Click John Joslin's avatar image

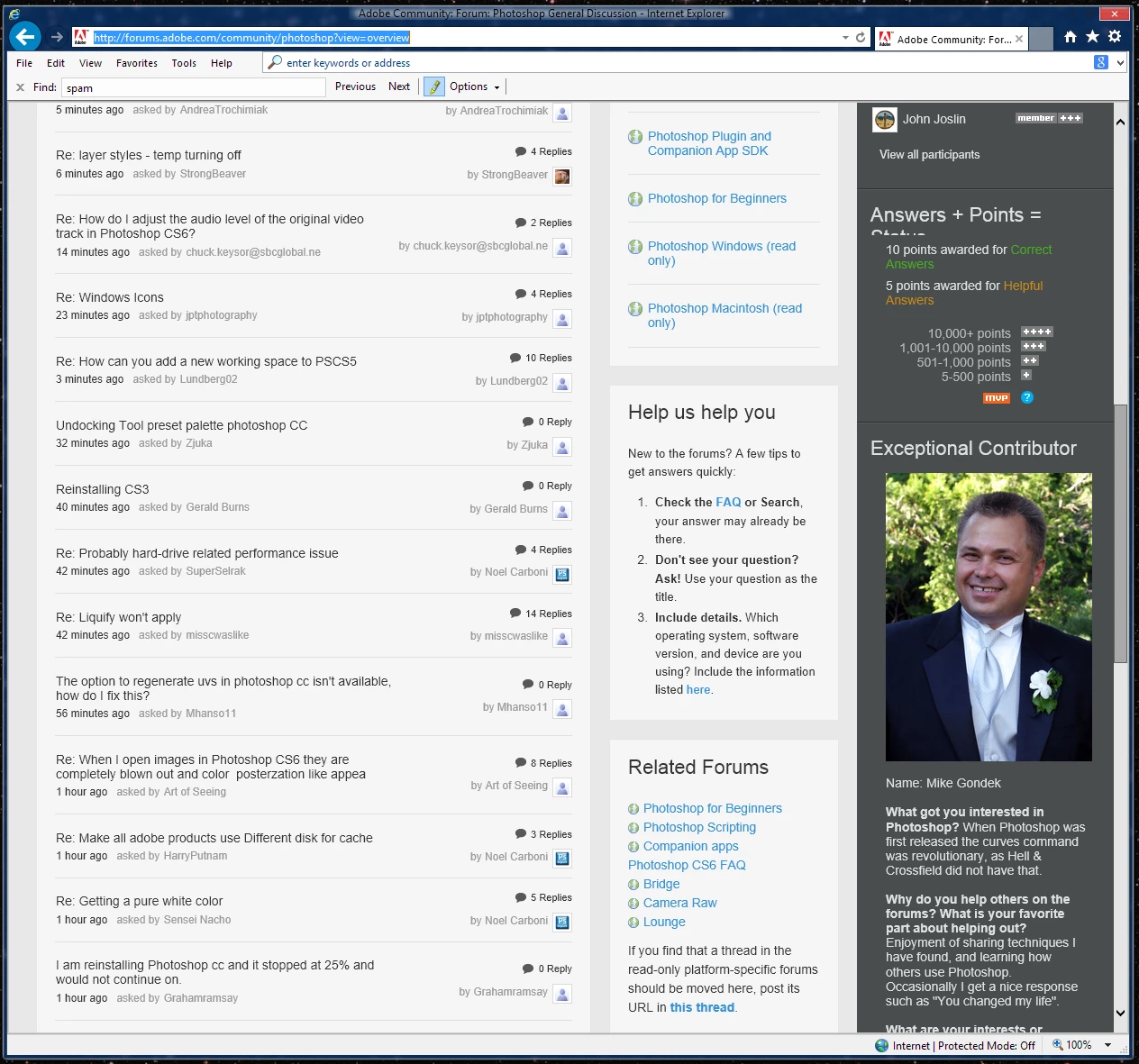(x=885, y=119)
